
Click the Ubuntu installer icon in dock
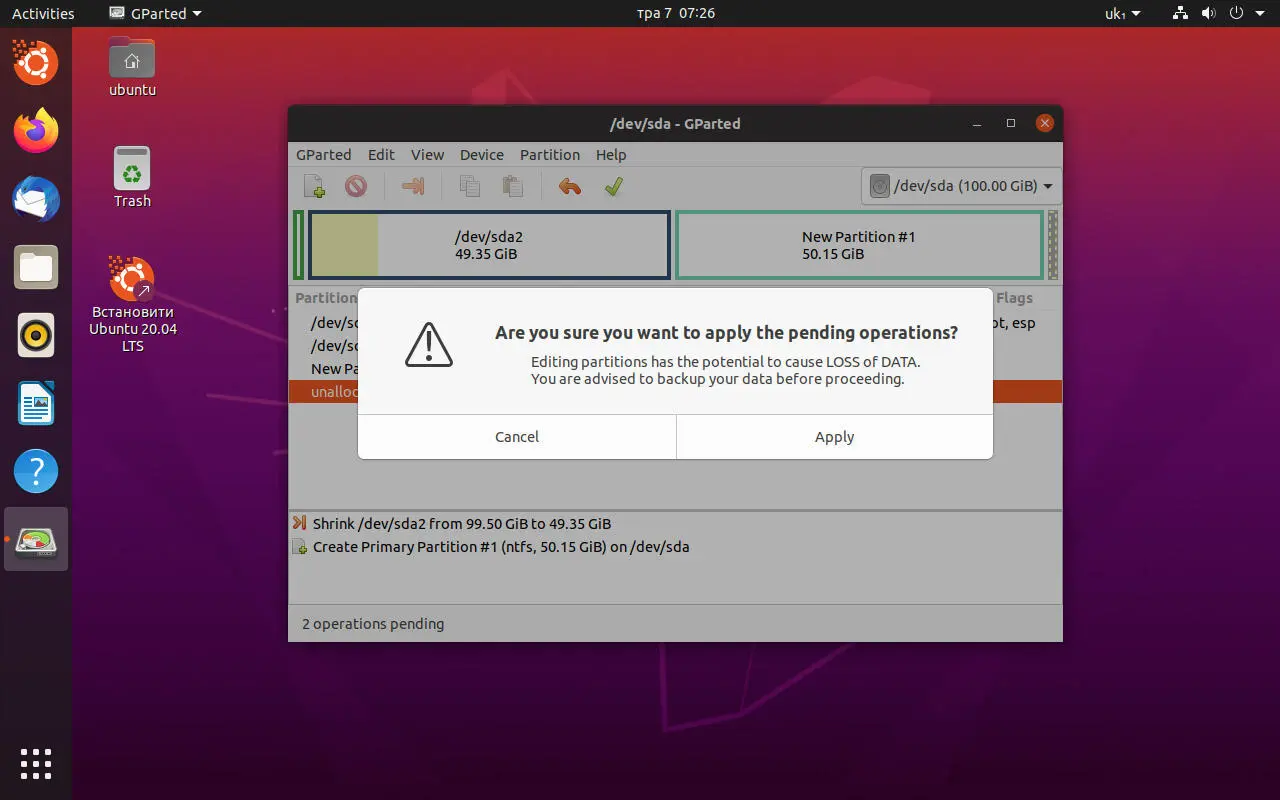coord(36,63)
